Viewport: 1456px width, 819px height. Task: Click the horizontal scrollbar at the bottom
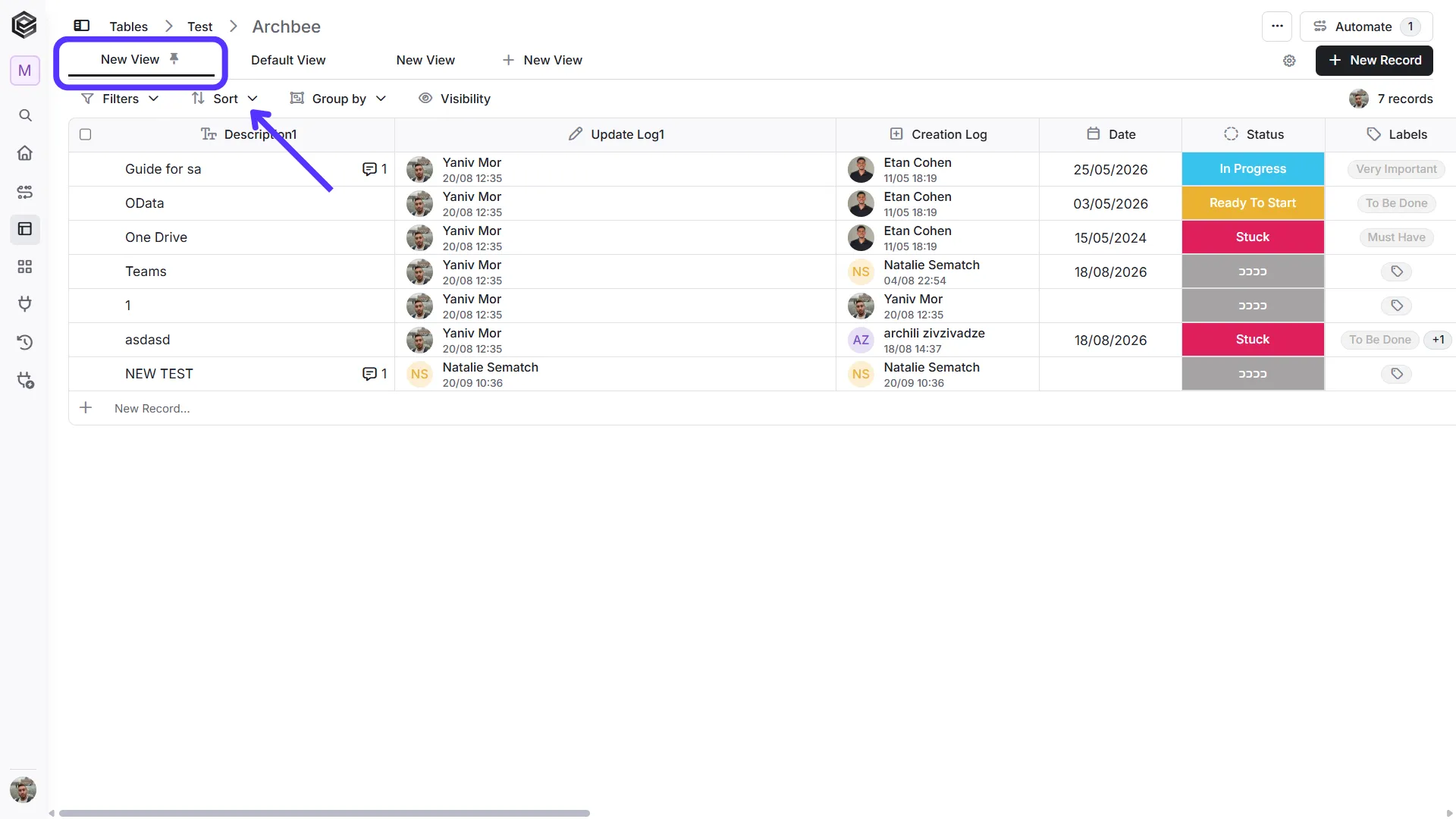point(325,813)
